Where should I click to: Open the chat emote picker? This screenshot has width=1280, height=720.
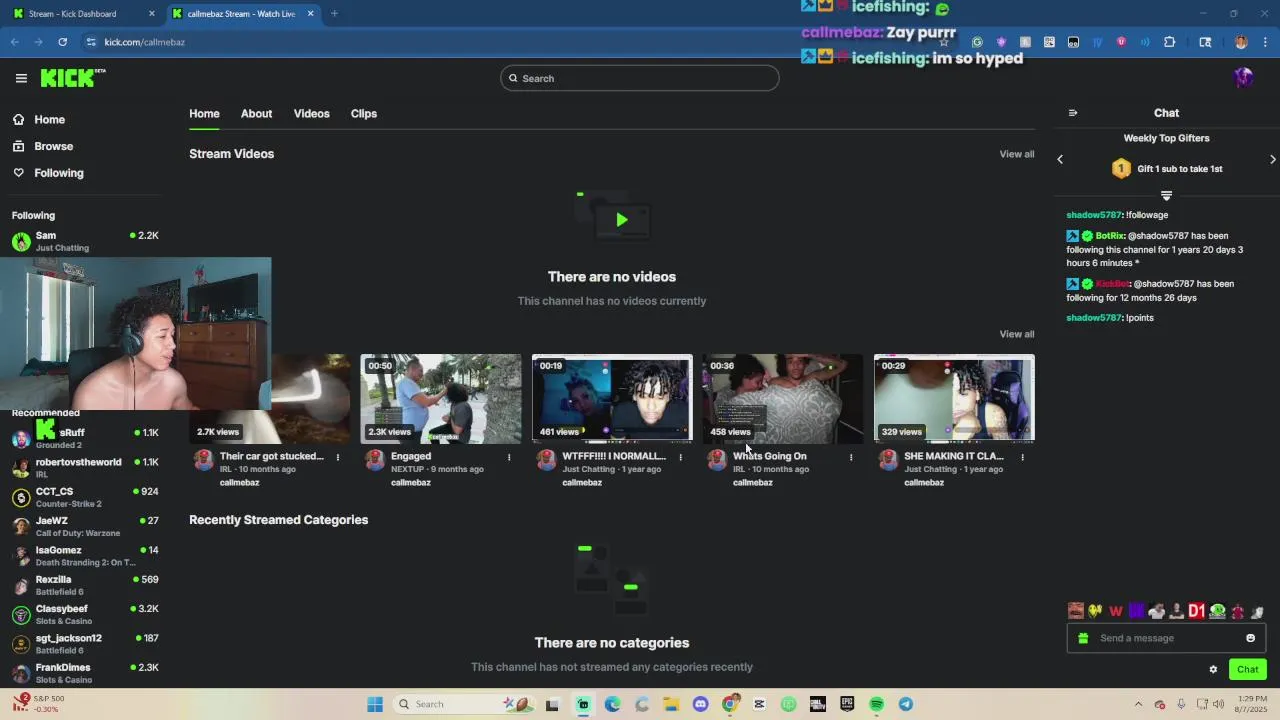pyautogui.click(x=1250, y=638)
